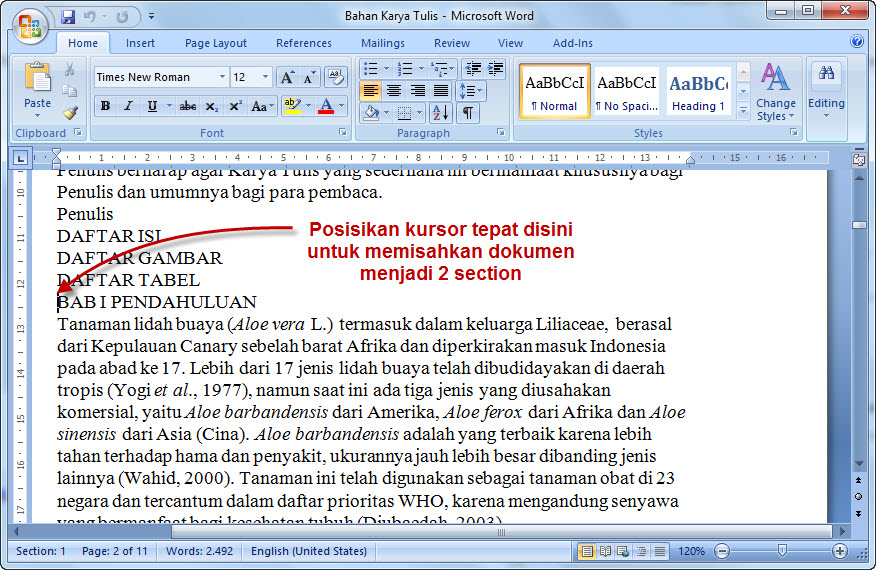Clear formatting from selected text
The image size is (876, 570).
click(335, 77)
